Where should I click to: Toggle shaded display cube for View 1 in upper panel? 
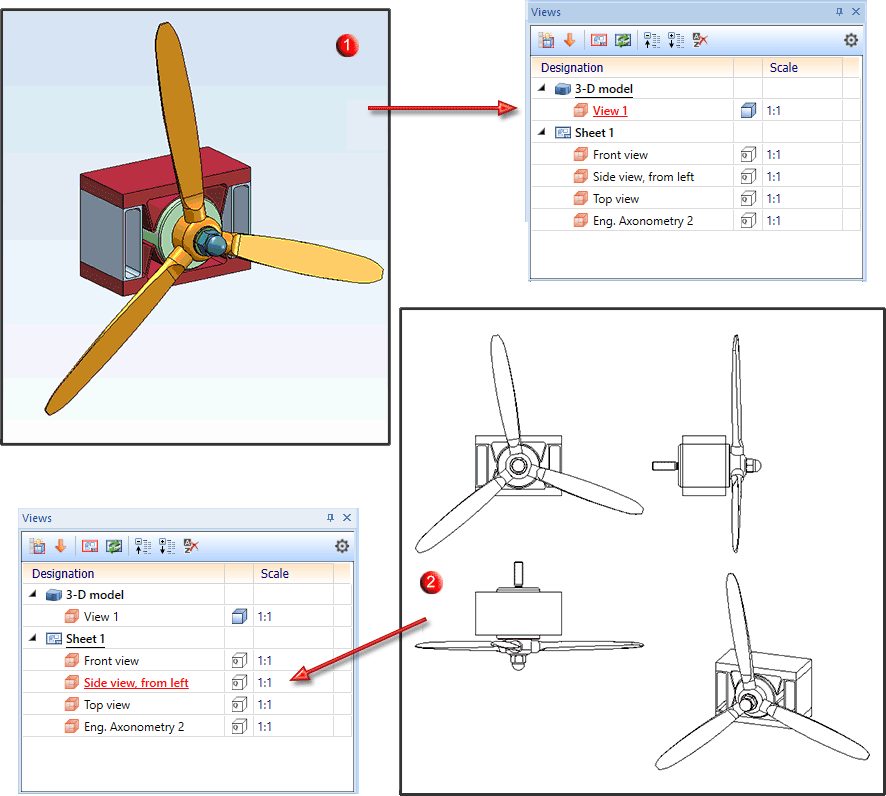click(x=748, y=111)
